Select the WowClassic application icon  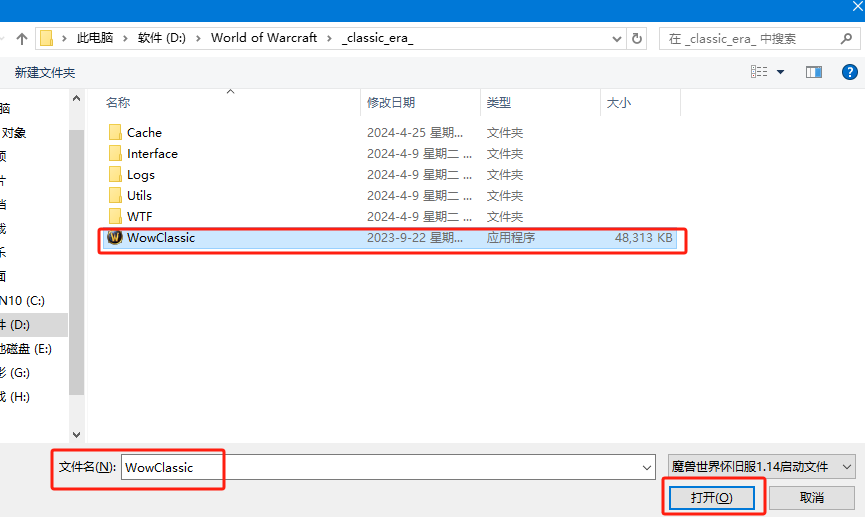click(115, 237)
